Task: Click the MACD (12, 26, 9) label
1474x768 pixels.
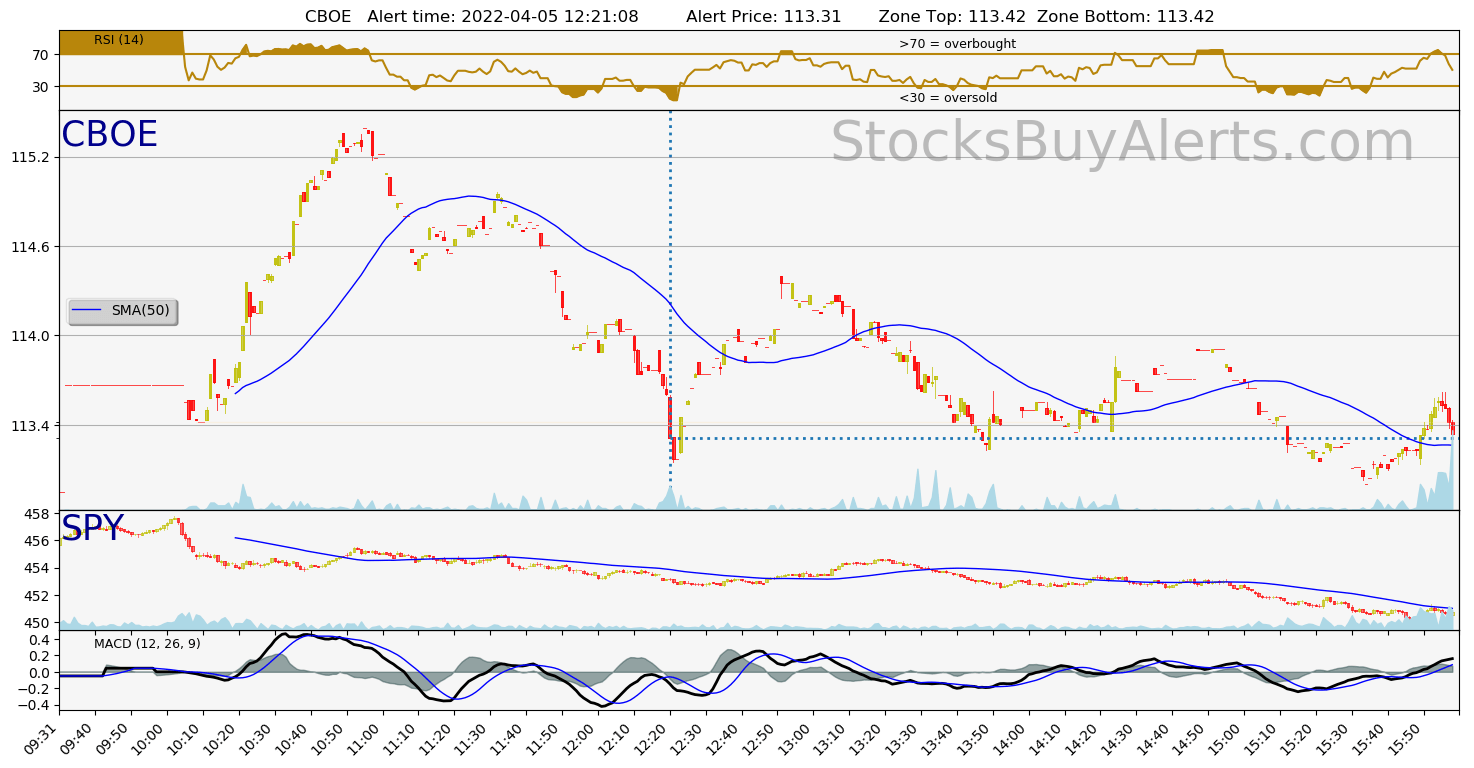Action: [x=147, y=644]
